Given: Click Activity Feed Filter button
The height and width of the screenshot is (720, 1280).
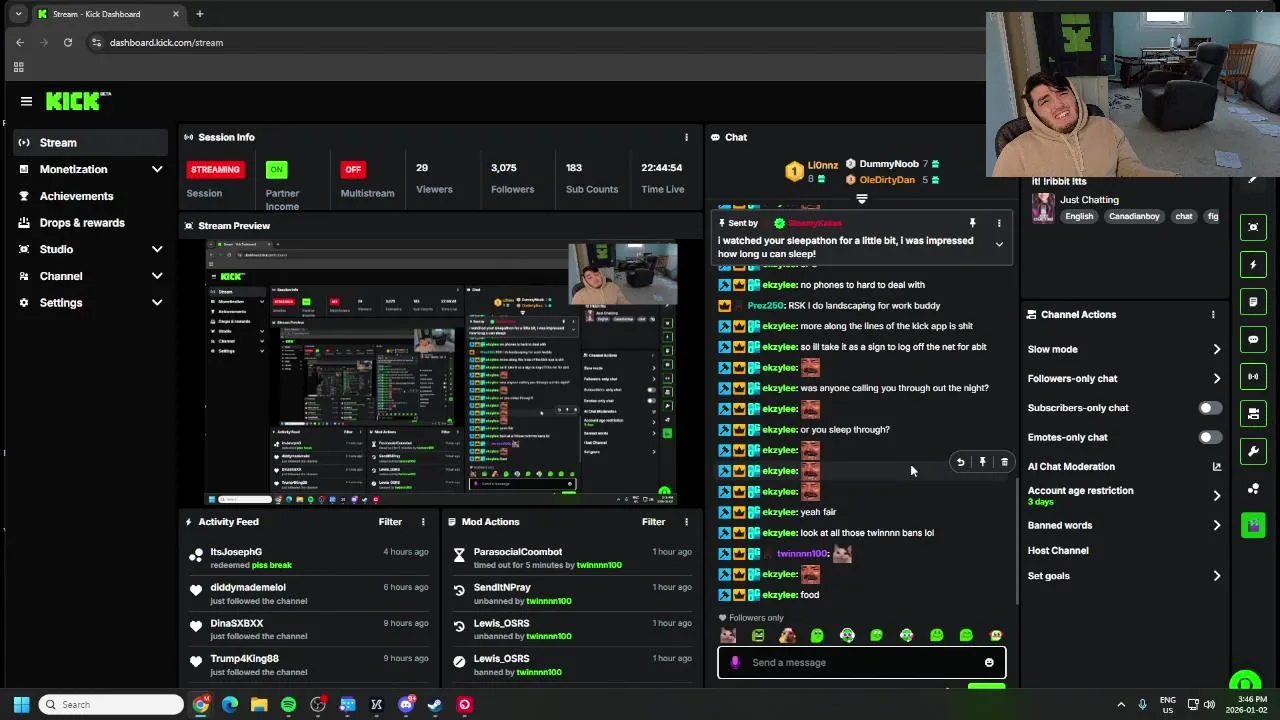Looking at the screenshot, I should (x=390, y=522).
